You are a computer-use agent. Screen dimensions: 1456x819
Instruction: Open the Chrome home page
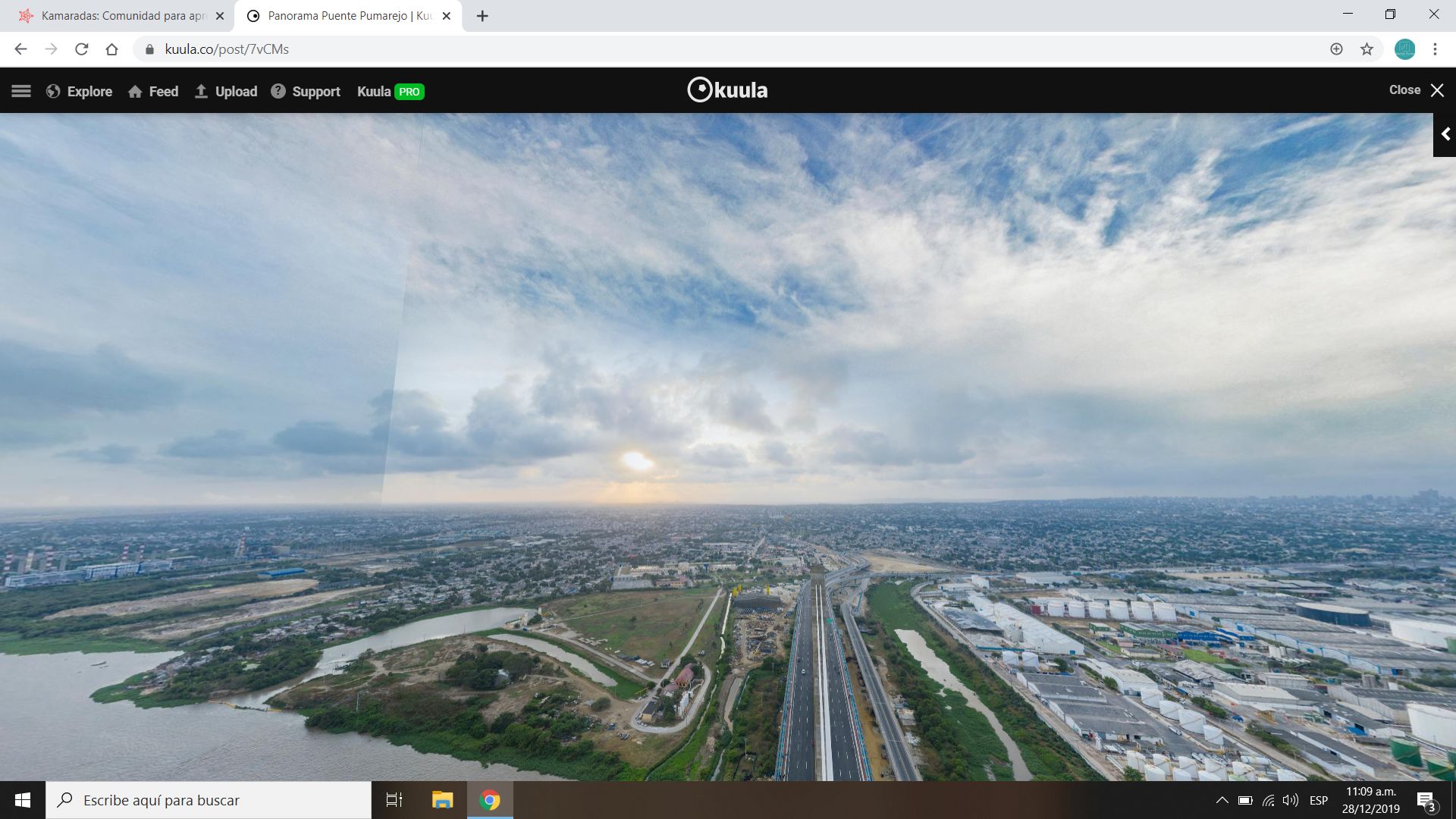click(111, 49)
